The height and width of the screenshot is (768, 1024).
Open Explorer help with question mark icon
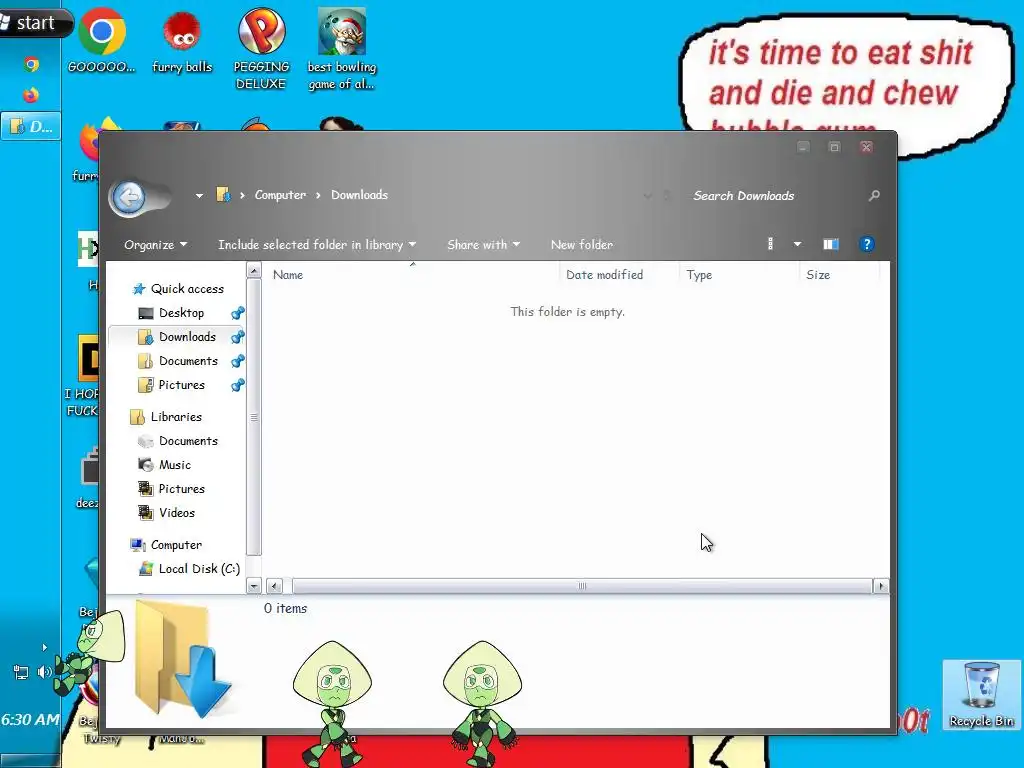pos(867,244)
